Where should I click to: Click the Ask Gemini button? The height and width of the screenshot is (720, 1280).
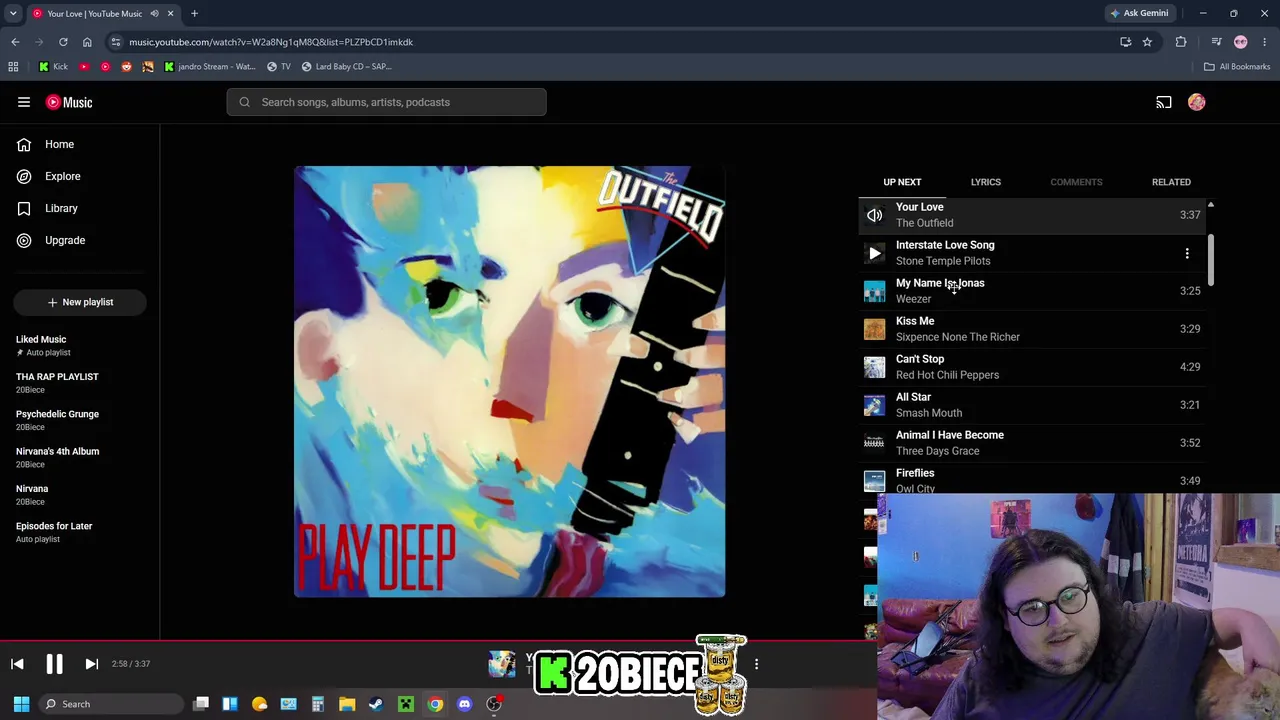coord(1139,13)
